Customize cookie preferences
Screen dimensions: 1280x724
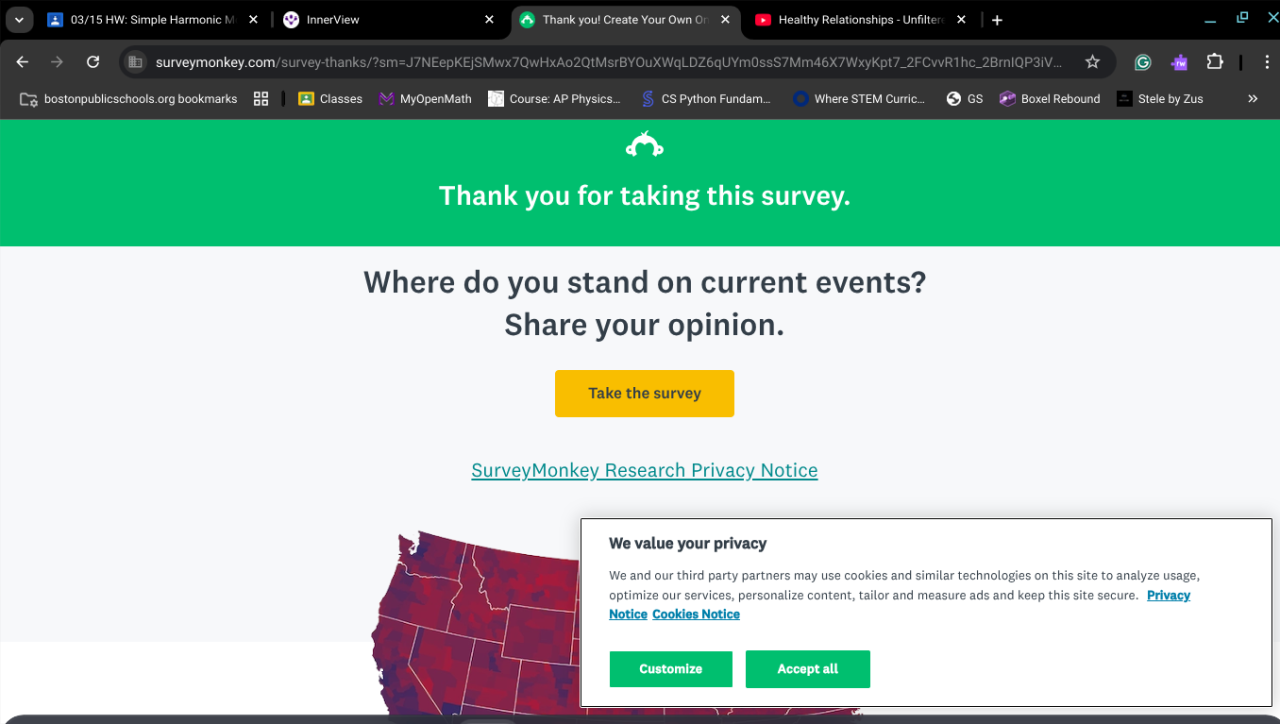tap(670, 669)
